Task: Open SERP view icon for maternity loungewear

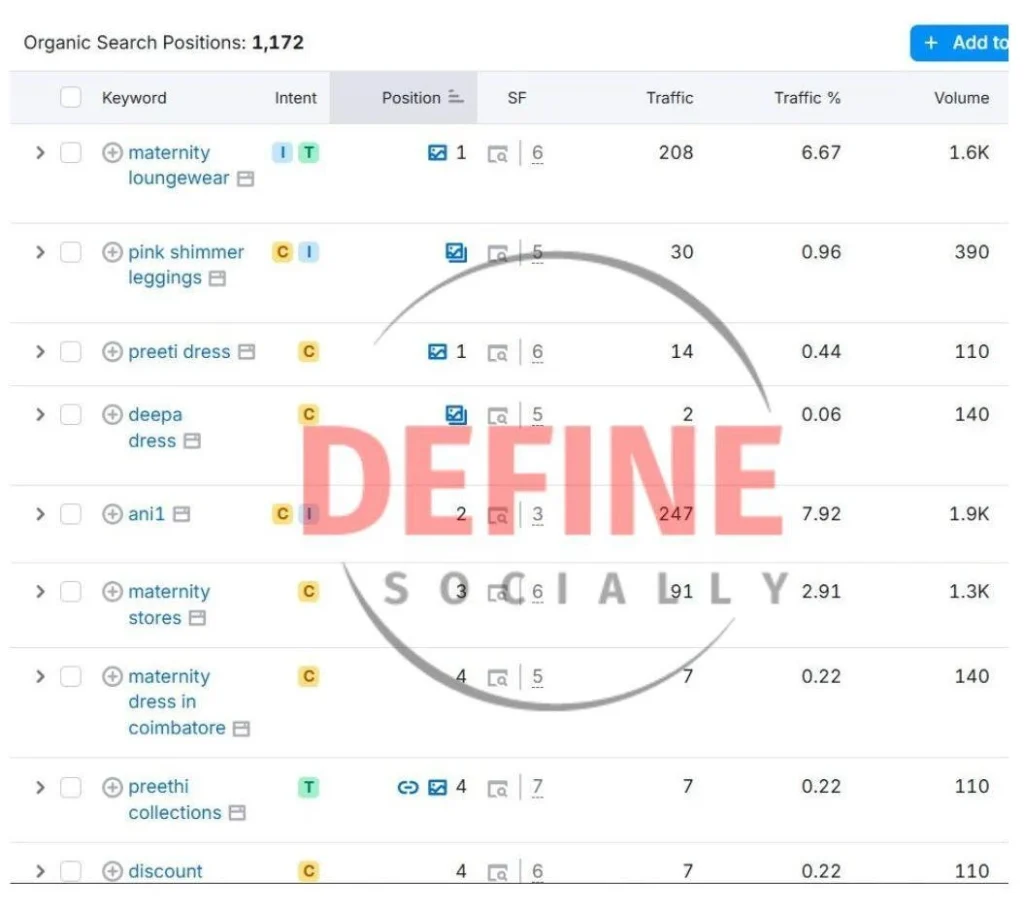Action: coord(497,154)
